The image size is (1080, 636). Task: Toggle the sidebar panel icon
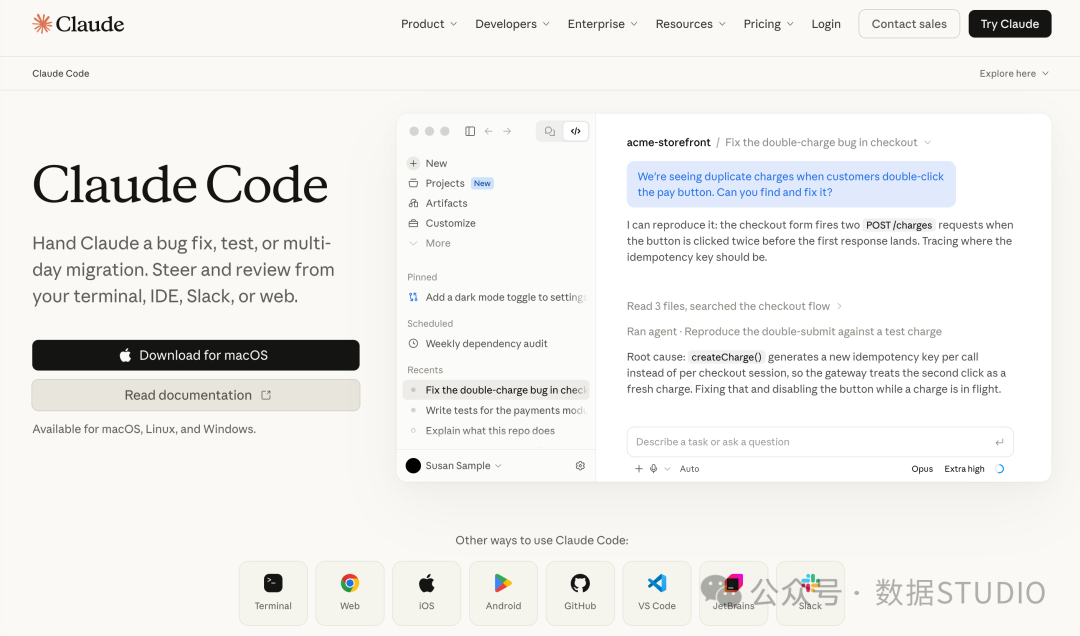coord(470,131)
